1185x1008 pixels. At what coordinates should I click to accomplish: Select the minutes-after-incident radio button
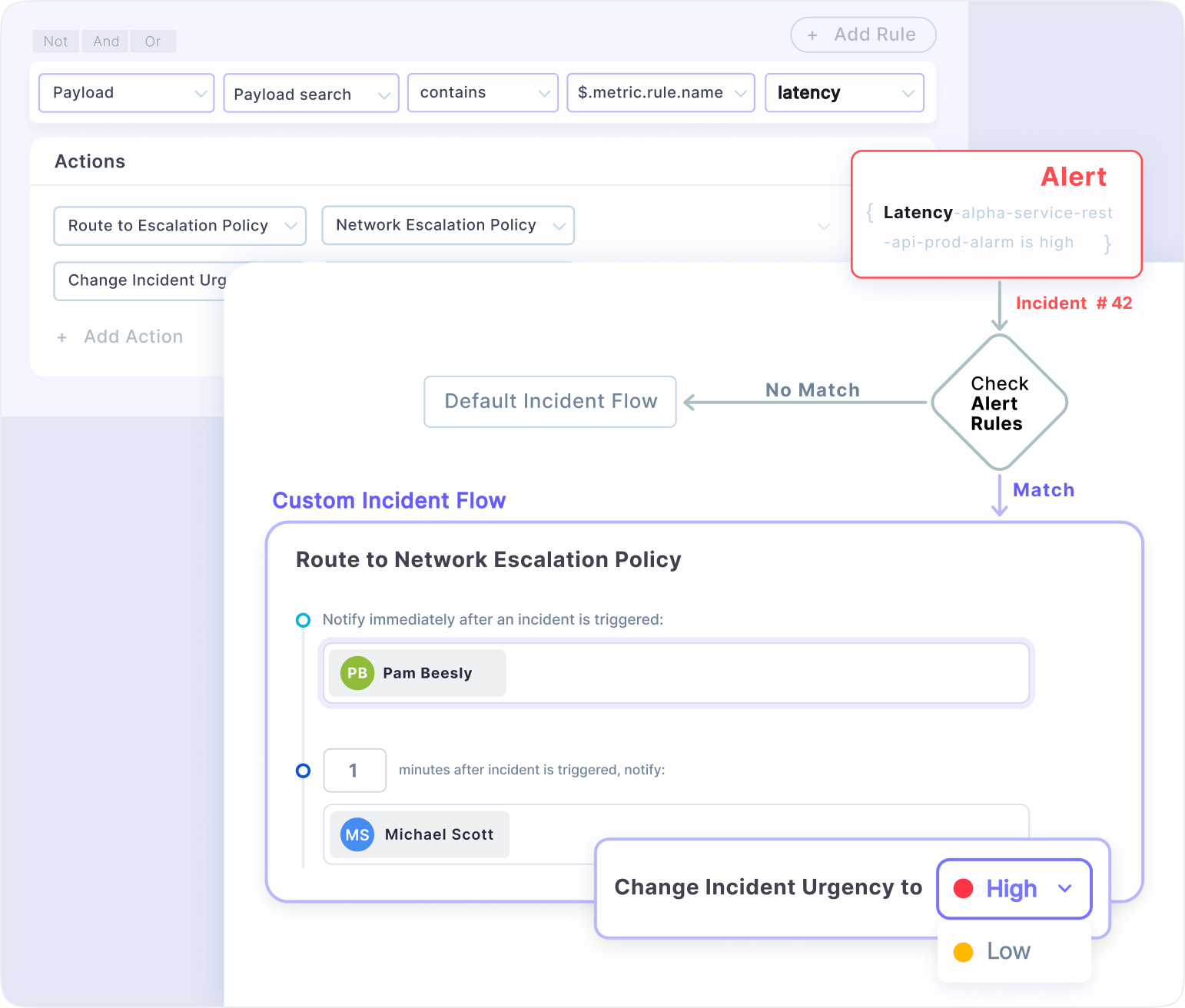click(x=303, y=771)
